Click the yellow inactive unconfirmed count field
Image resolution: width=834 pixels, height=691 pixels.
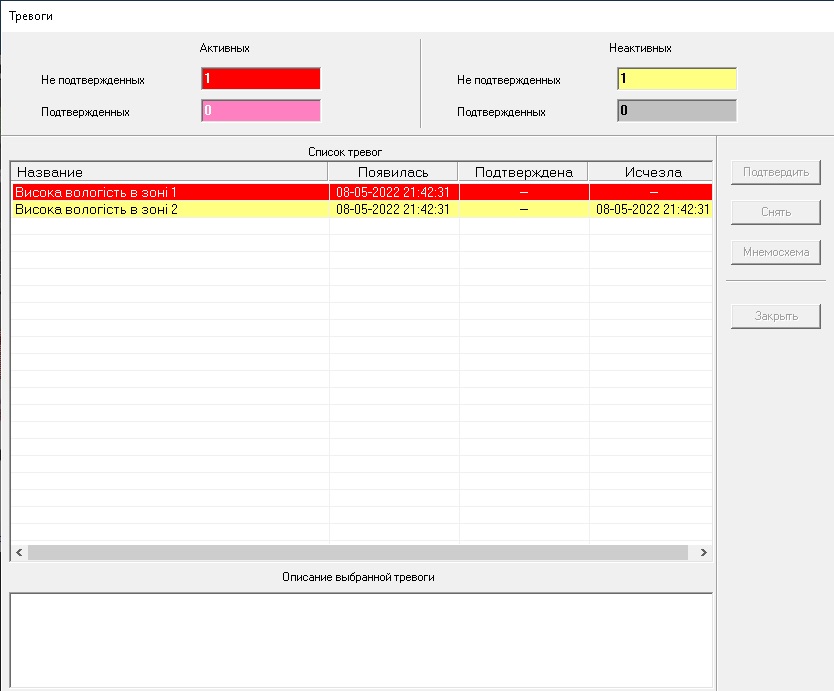point(677,79)
